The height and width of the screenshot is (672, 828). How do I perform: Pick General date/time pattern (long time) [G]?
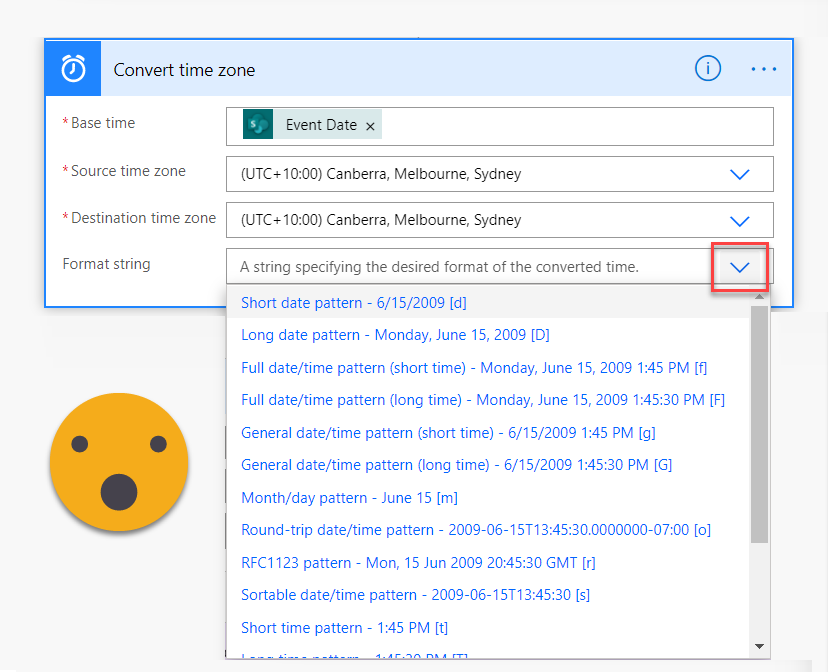click(488, 465)
